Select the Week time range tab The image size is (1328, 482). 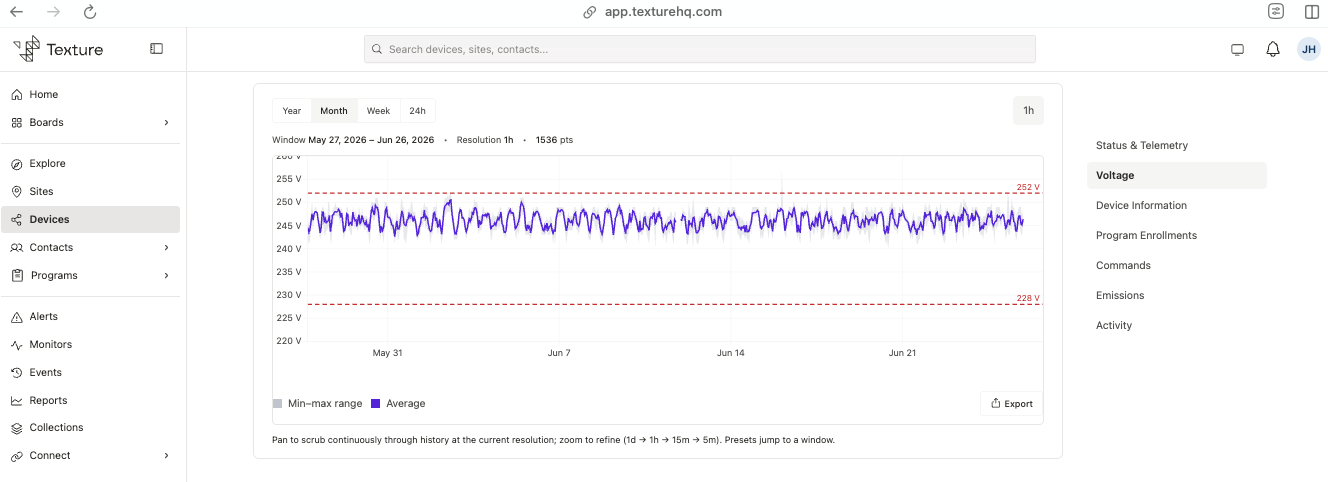coord(378,111)
